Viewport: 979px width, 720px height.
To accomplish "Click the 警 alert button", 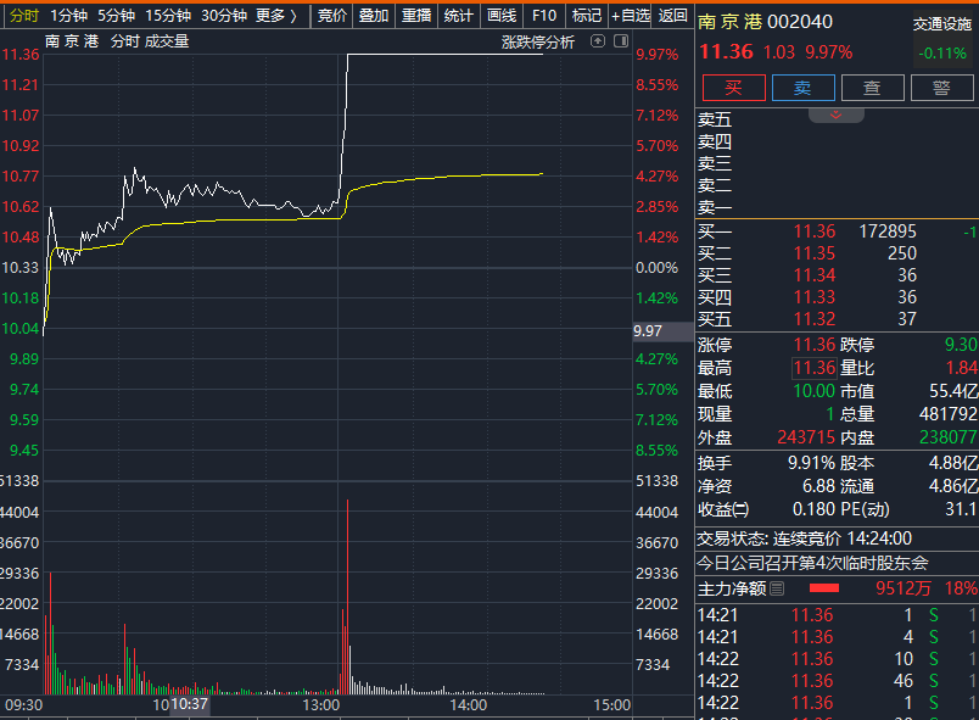I will coord(941,88).
